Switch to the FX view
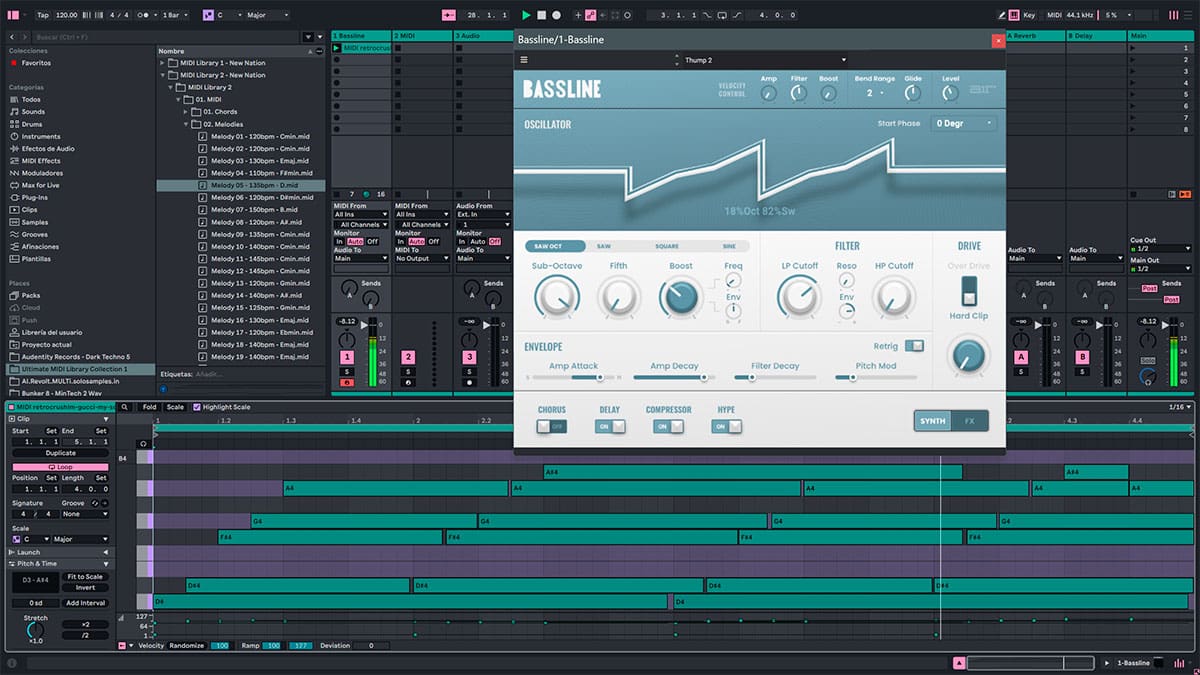 [x=969, y=421]
